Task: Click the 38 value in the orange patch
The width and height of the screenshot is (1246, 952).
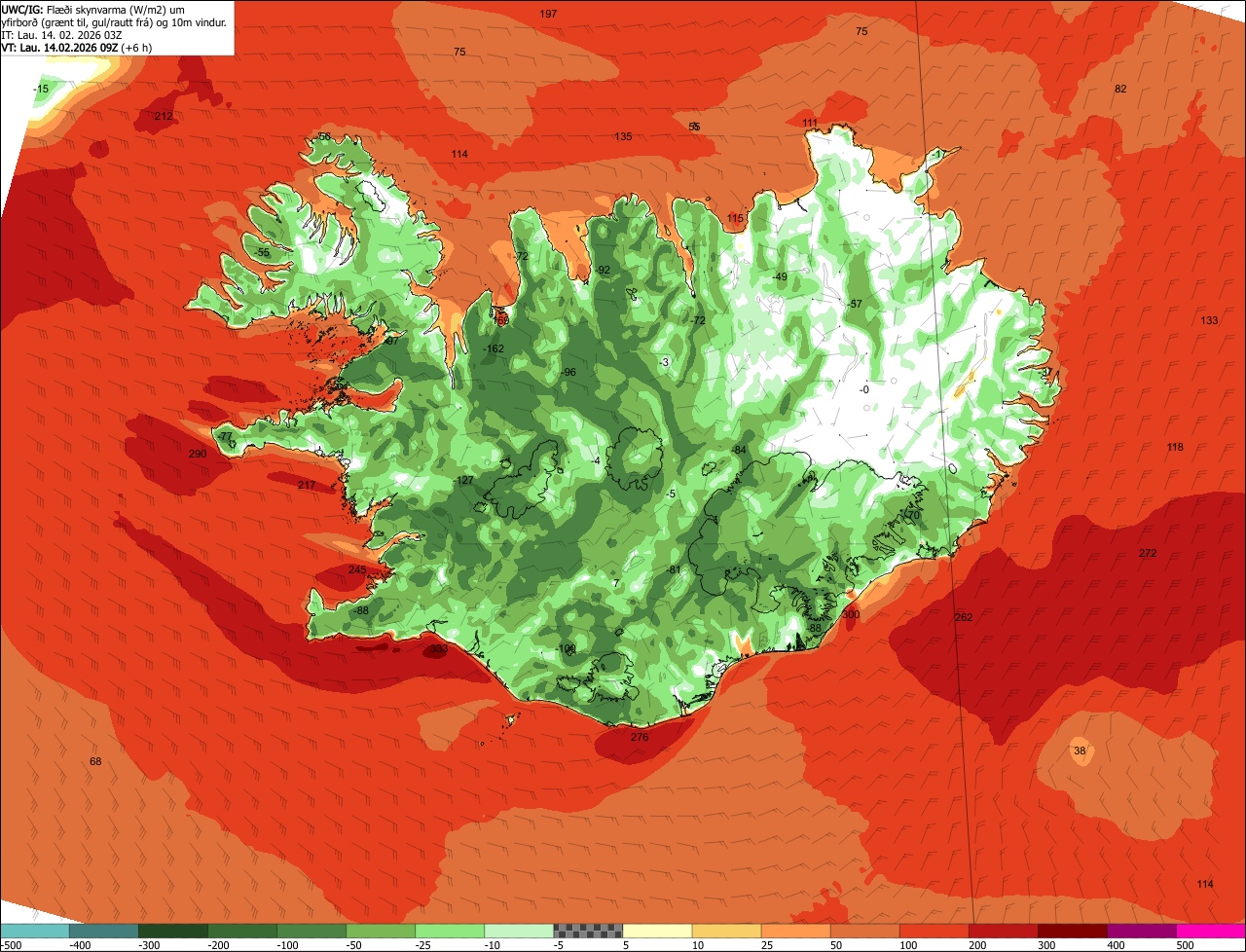Action: click(x=1080, y=751)
